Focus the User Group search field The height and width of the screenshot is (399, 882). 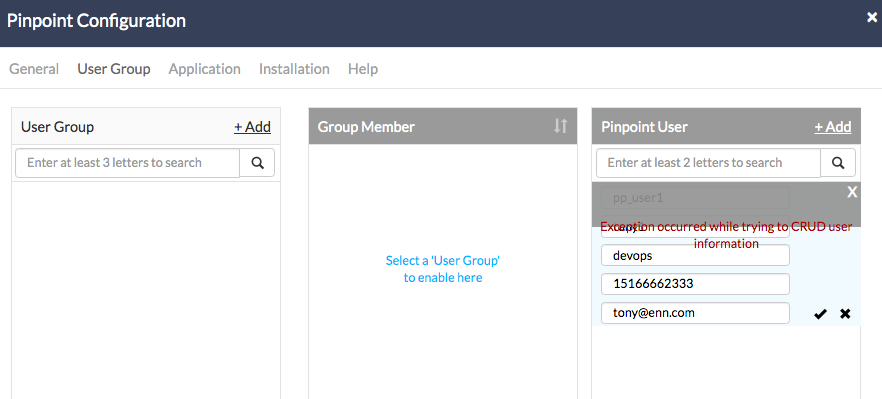(128, 163)
